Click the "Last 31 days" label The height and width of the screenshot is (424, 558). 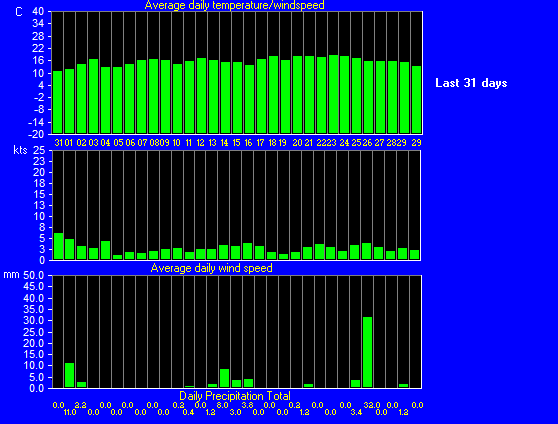(471, 83)
